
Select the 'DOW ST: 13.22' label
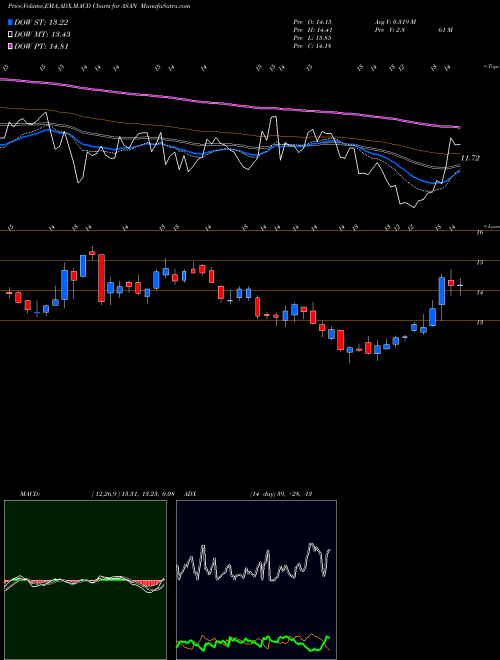(x=41, y=22)
